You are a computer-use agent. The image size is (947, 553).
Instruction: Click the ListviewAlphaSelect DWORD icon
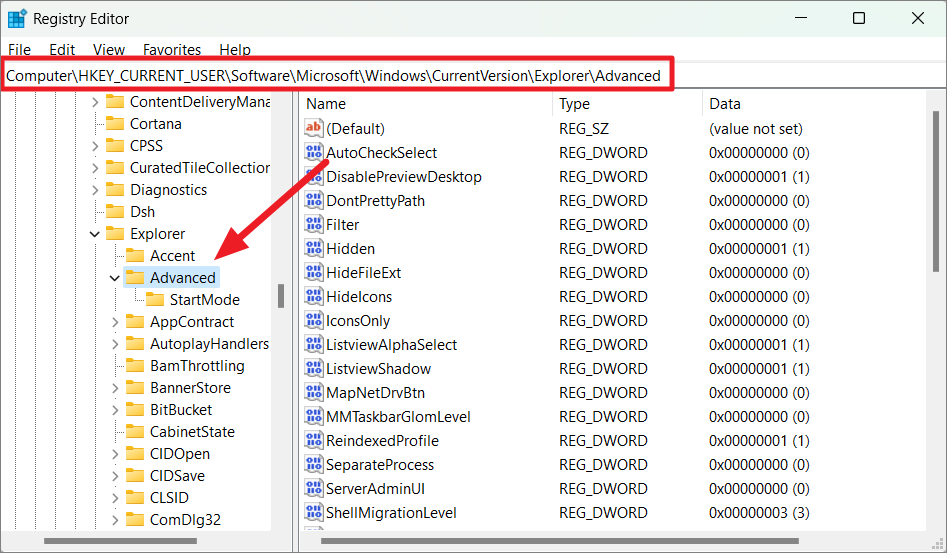tap(313, 344)
